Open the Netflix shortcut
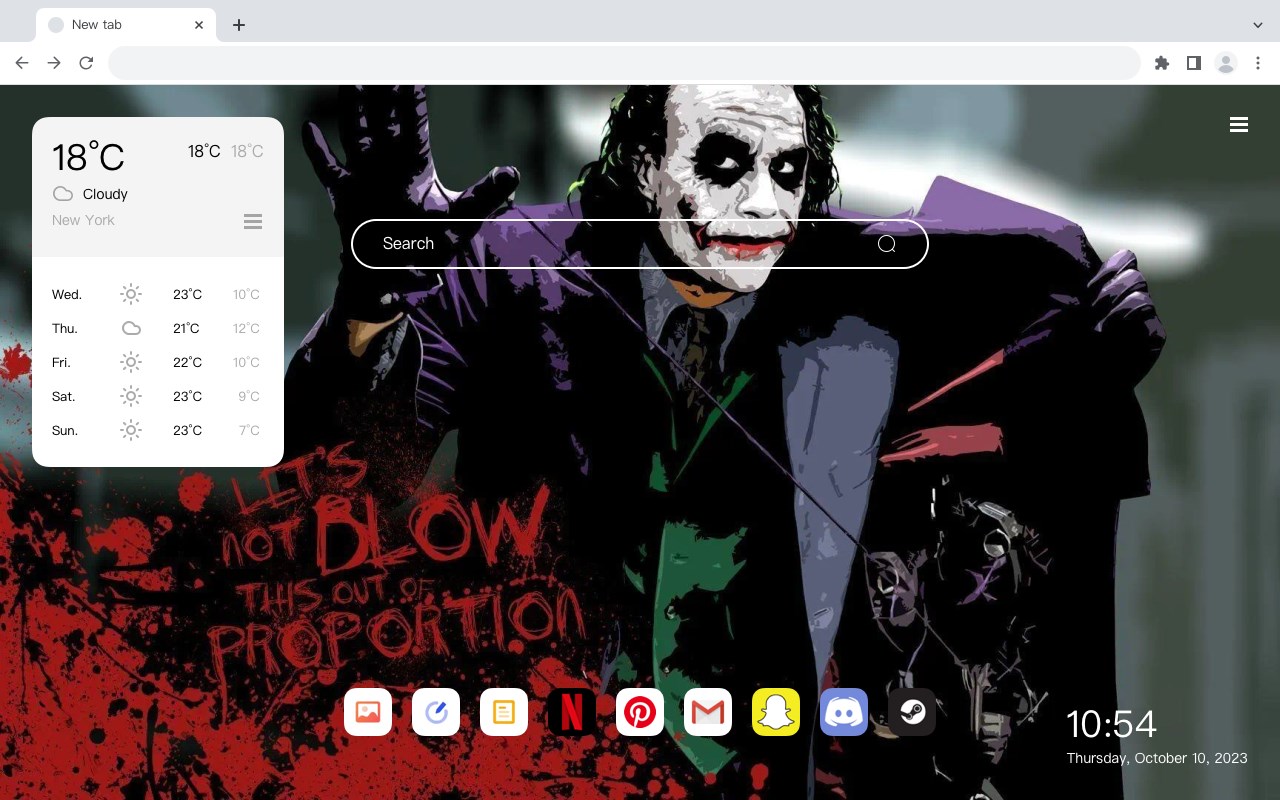1280x800 pixels. click(x=572, y=712)
